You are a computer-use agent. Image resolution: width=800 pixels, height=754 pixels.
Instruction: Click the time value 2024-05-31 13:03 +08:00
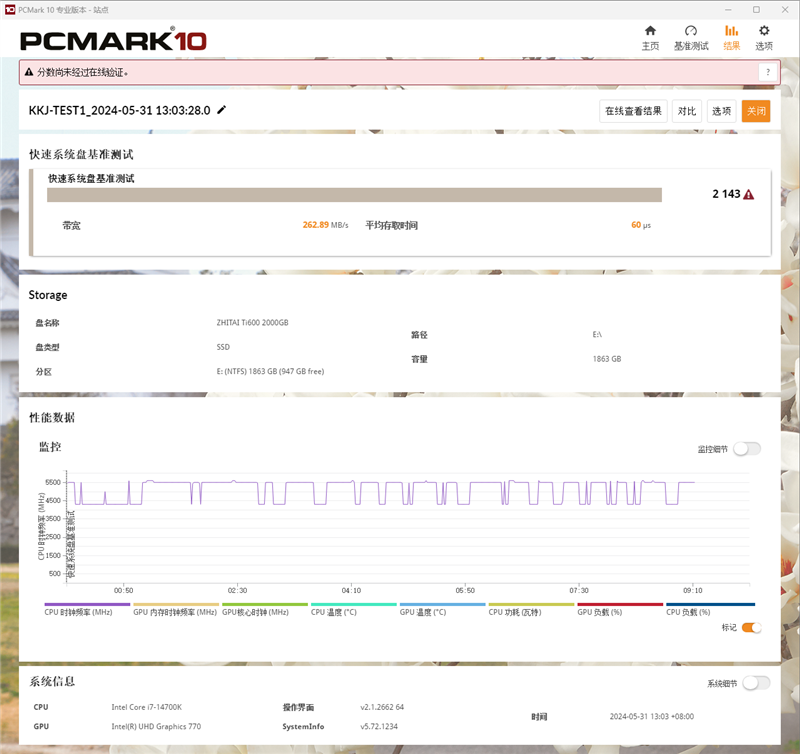click(652, 717)
